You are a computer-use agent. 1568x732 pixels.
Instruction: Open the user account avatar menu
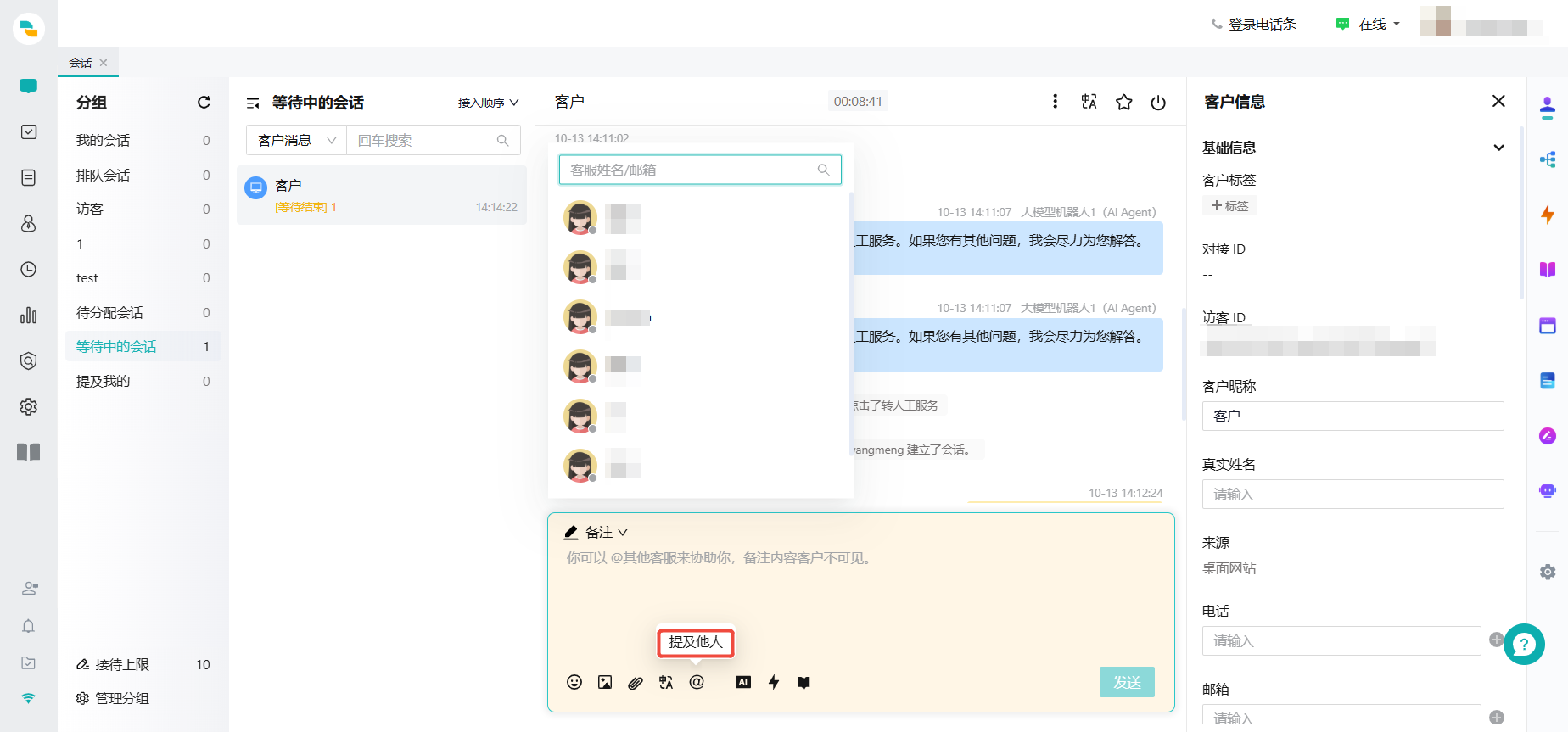(x=1481, y=22)
